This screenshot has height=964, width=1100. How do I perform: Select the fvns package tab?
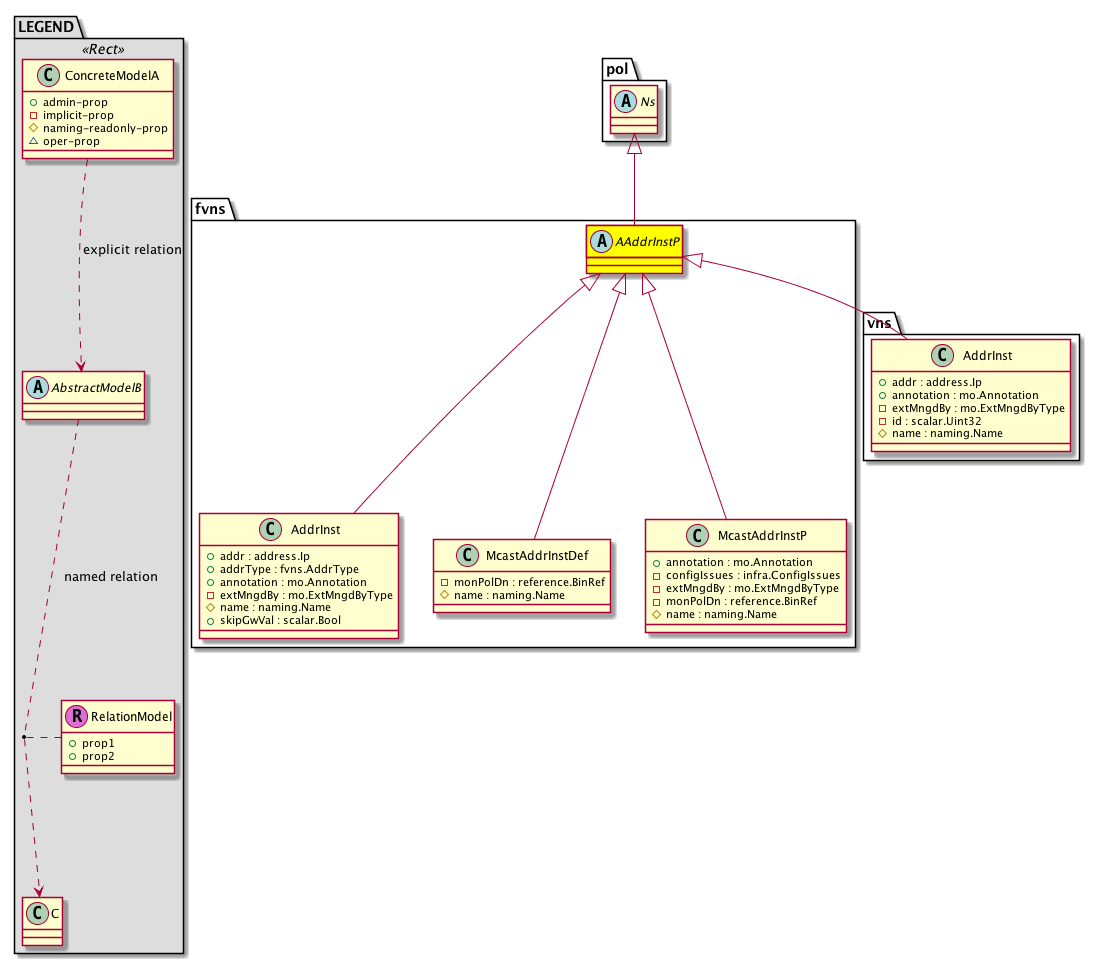212,209
